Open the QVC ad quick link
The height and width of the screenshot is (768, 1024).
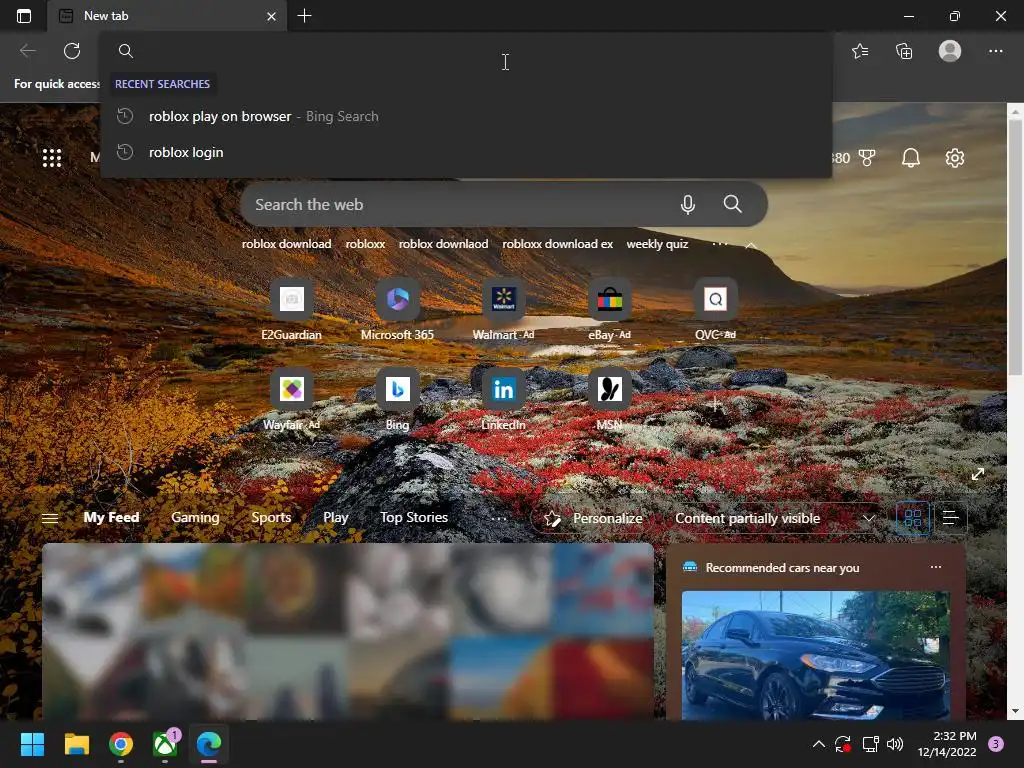click(715, 310)
